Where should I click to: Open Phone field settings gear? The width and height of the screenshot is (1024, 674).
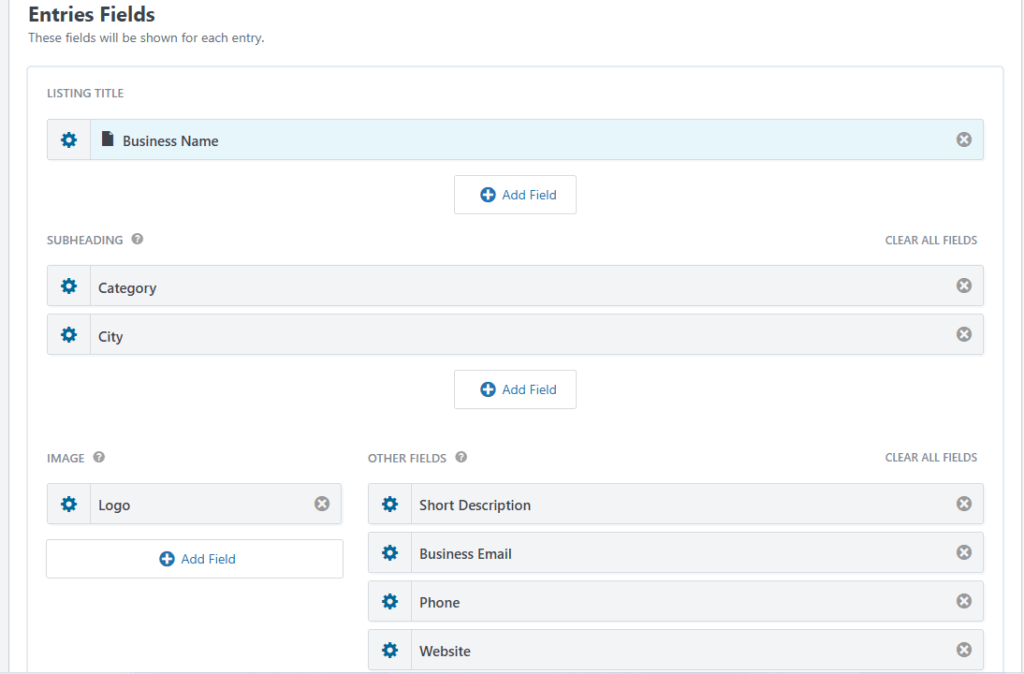tap(390, 602)
